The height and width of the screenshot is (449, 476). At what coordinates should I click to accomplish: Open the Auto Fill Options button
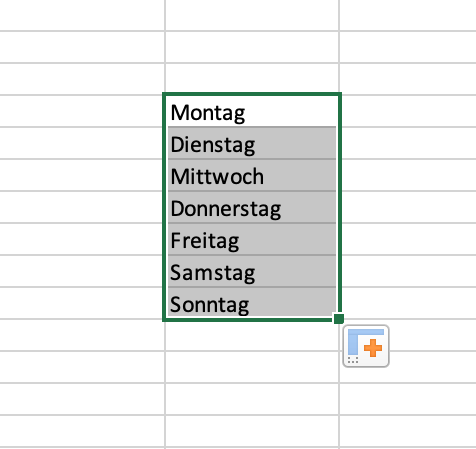click(x=366, y=346)
